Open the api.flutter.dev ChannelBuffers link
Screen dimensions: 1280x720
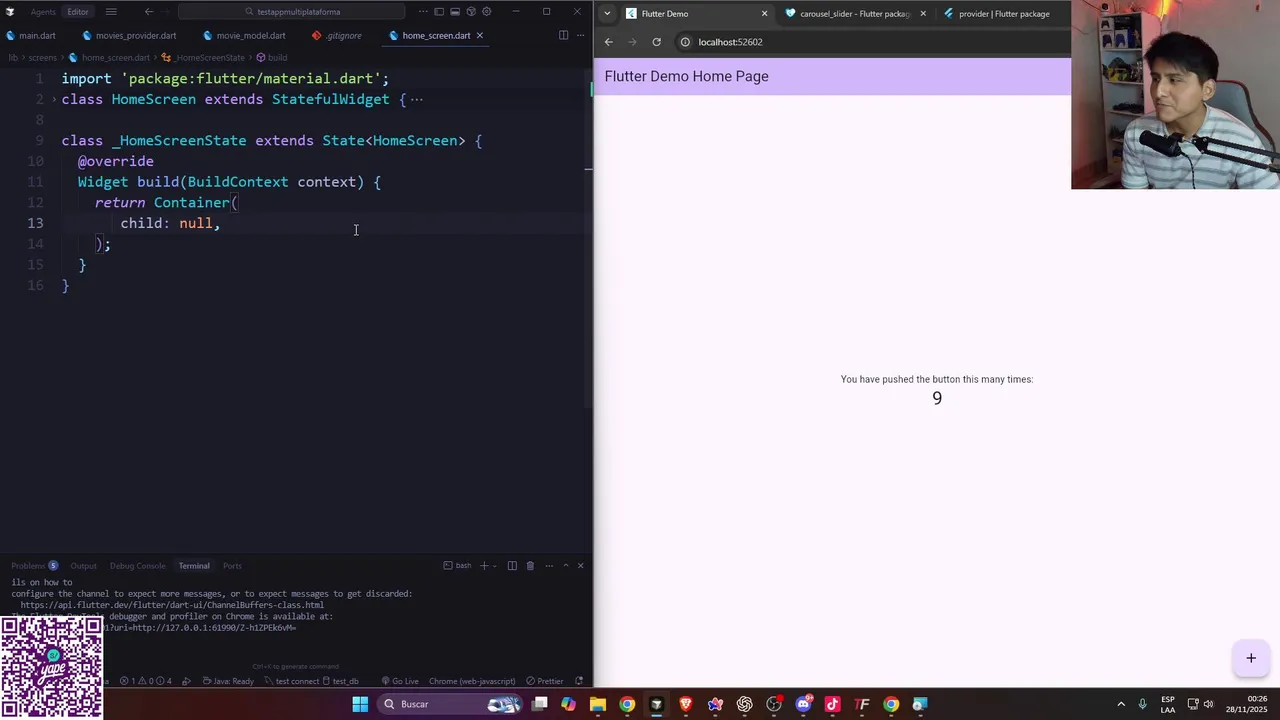(172, 605)
